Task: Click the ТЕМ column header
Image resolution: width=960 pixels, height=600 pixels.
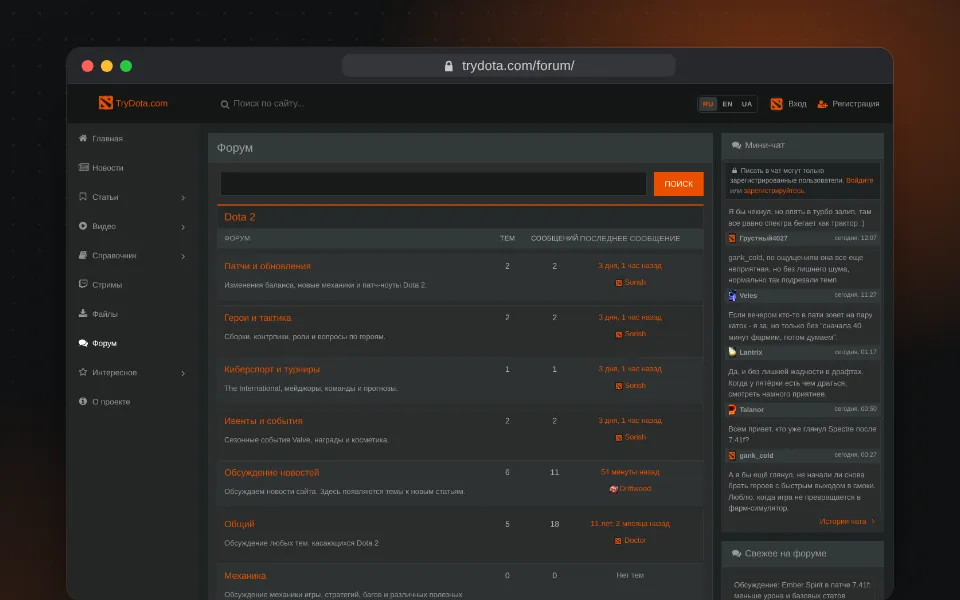Action: click(507, 238)
